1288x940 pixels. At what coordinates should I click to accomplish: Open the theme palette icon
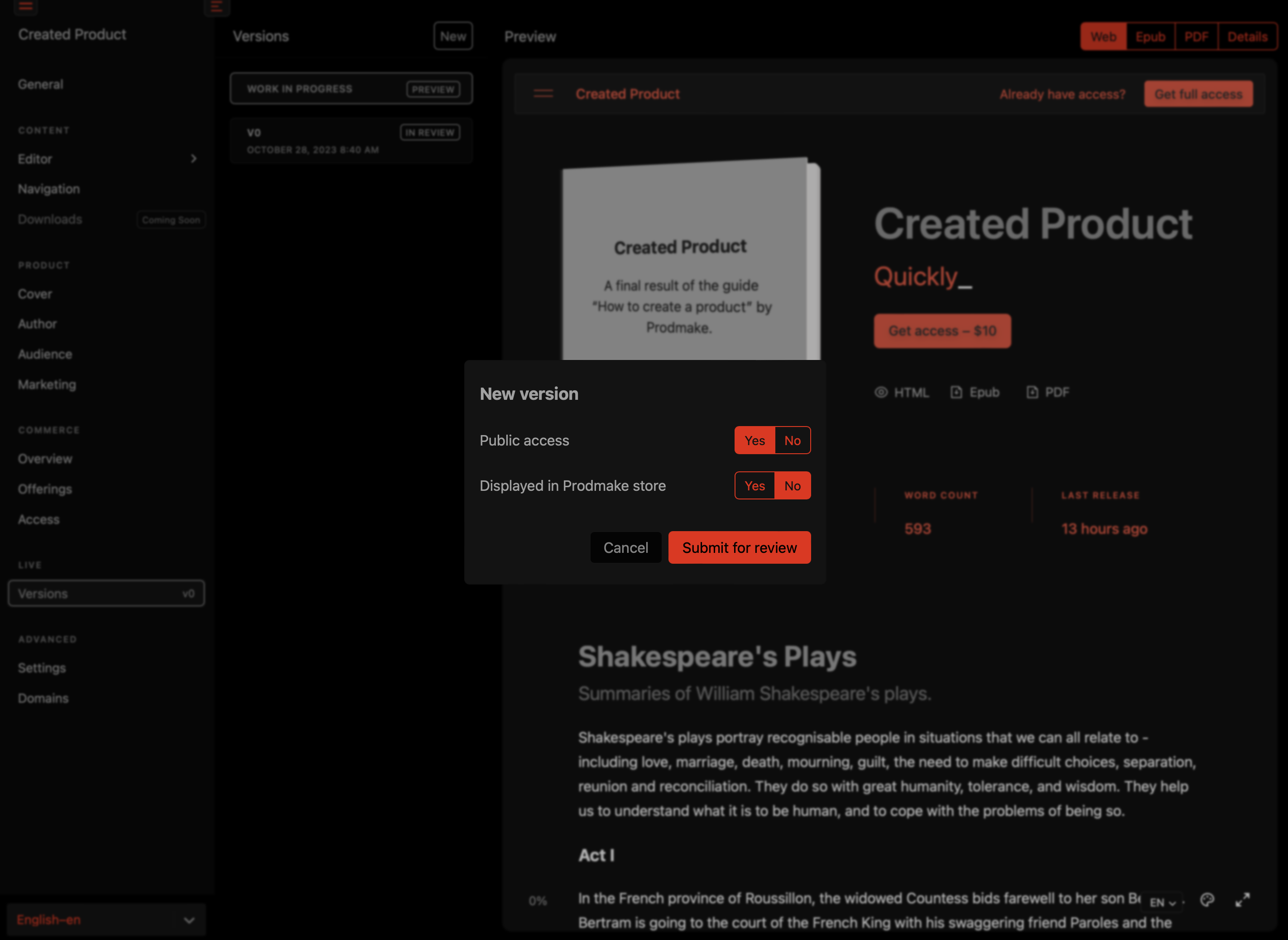click(1206, 900)
